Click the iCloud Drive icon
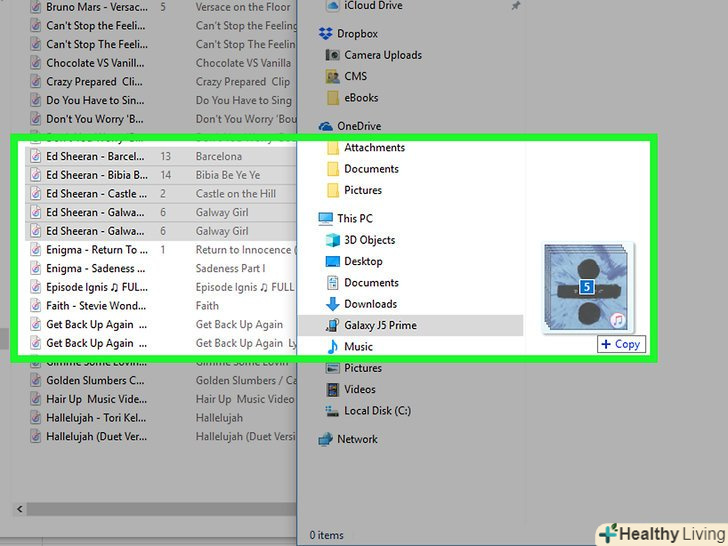This screenshot has width=728, height=546. 332,6
